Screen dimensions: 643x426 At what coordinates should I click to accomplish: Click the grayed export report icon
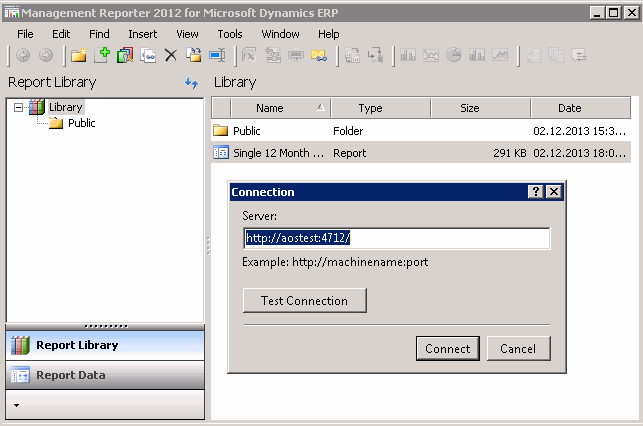273,55
